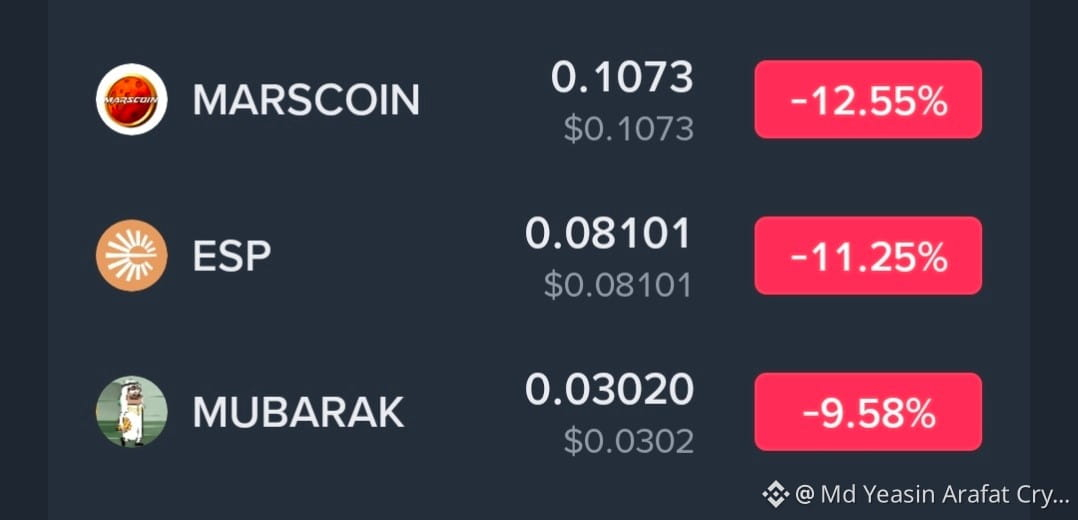The width and height of the screenshot is (1078, 520).
Task: Click the MUBARAK coin avatar icon
Action: 131,411
